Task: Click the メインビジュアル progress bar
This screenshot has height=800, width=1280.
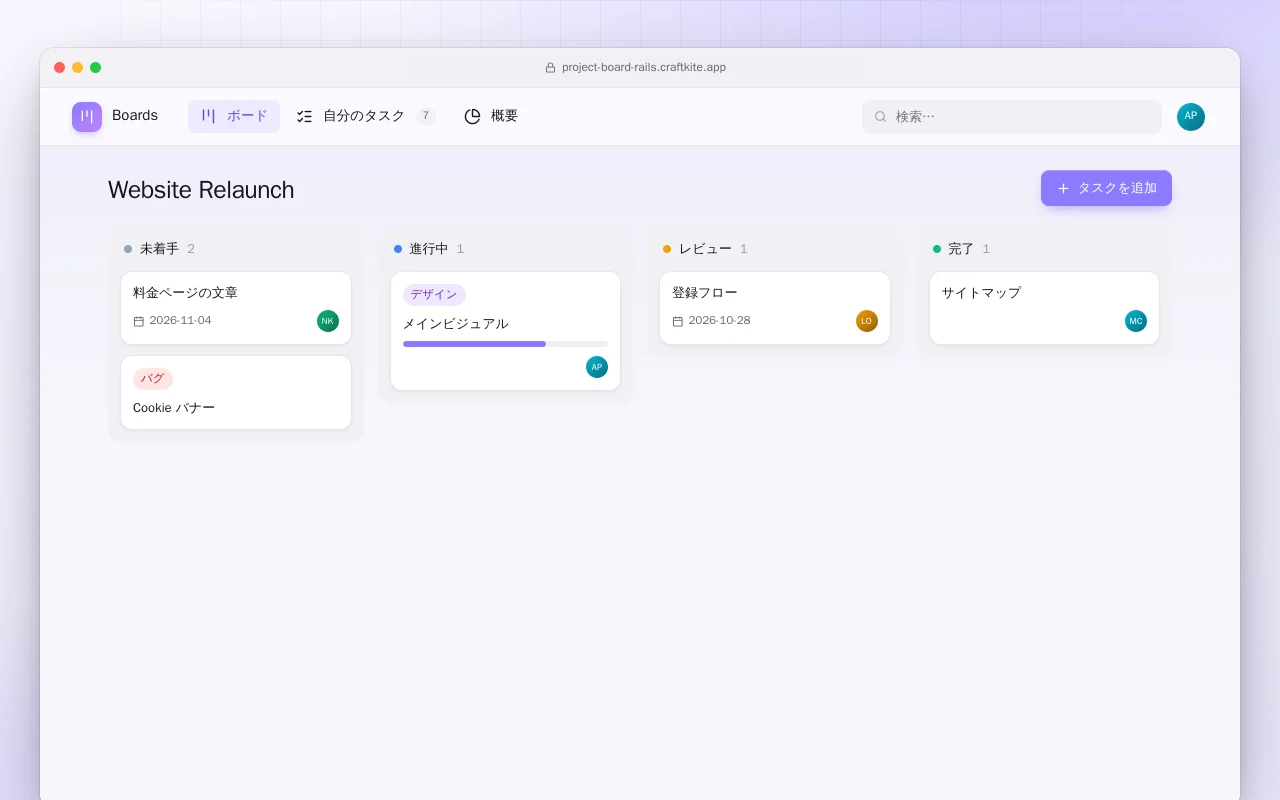Action: pos(505,344)
